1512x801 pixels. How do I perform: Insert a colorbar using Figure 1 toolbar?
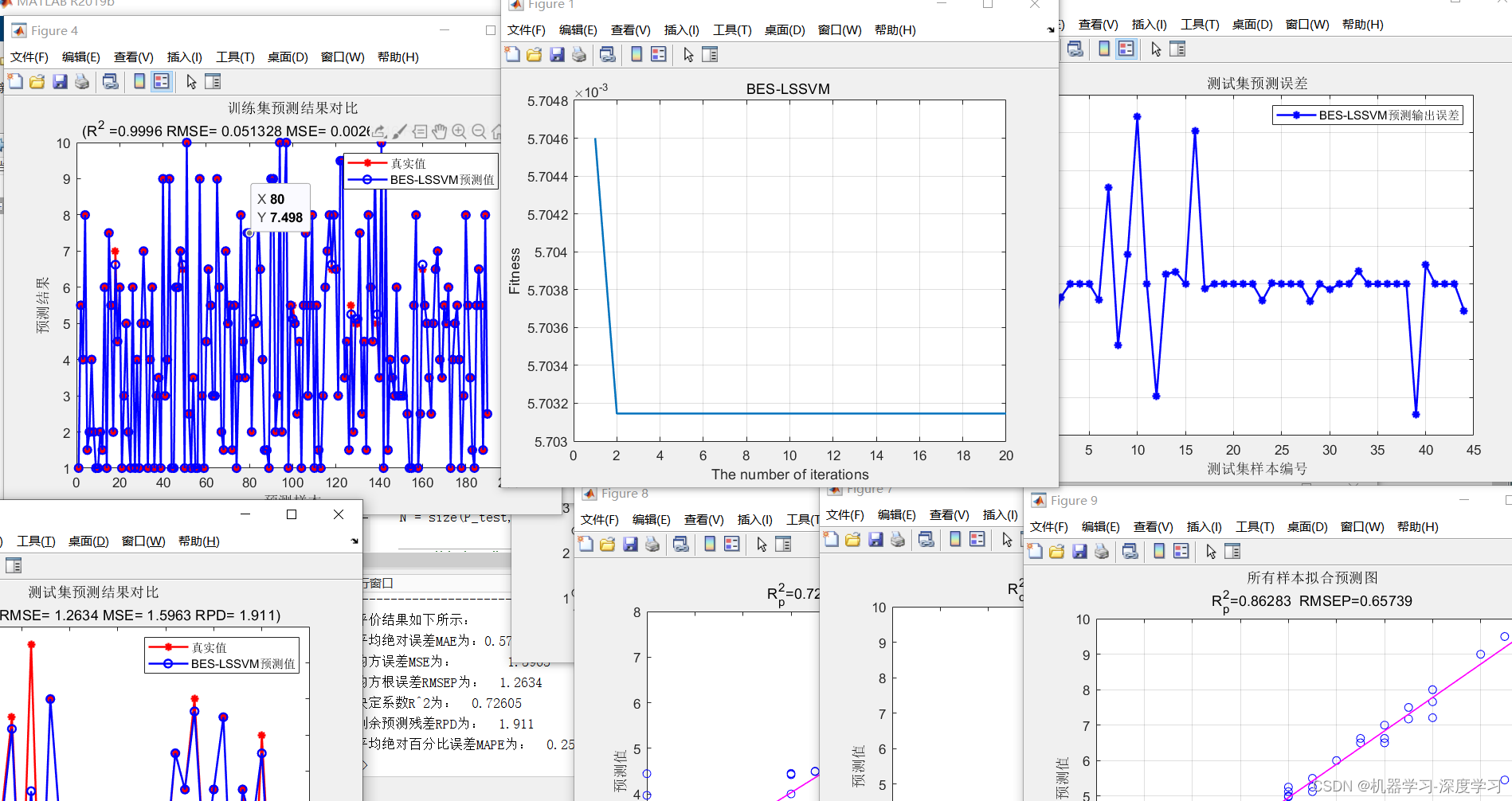point(635,54)
